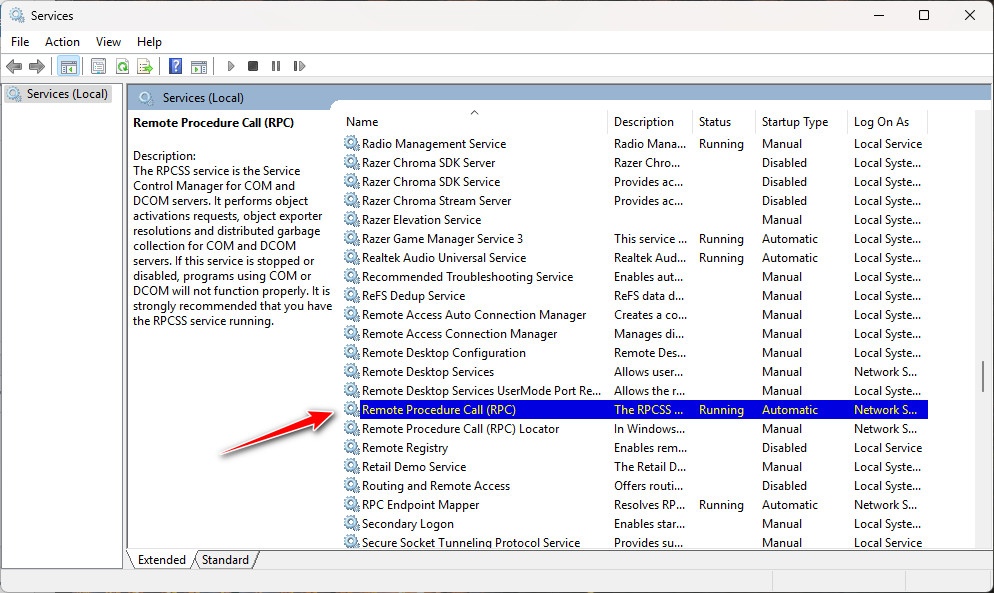The image size is (994, 593).
Task: Click gear icon of RPC Endpoint Mapper
Action: pos(352,505)
